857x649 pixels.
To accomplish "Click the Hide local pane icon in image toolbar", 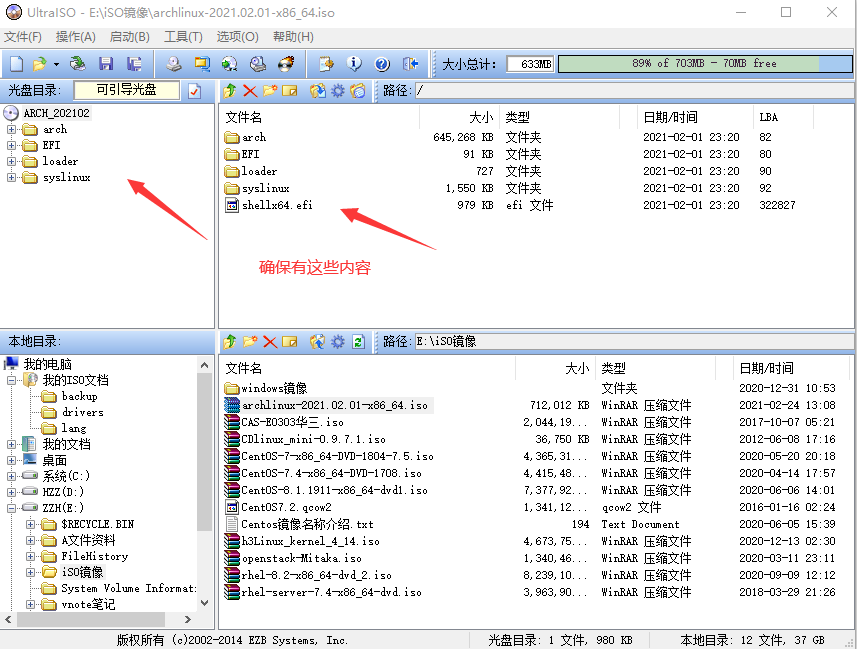I will 358,91.
